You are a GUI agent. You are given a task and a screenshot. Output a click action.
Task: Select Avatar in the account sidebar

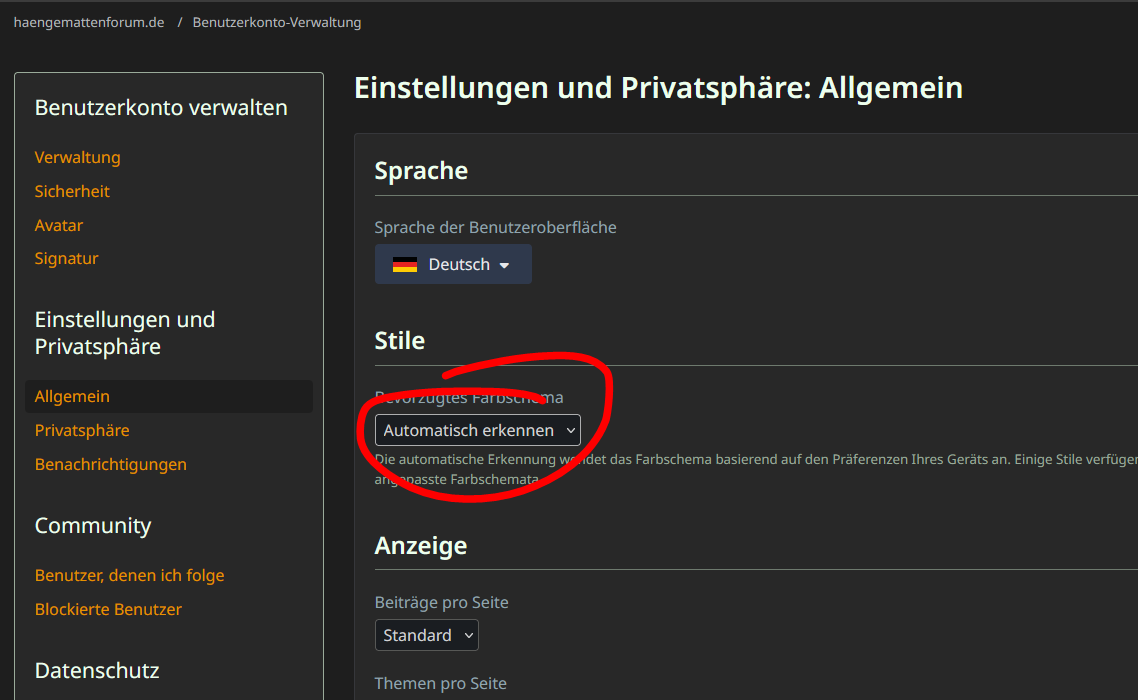[x=59, y=225]
